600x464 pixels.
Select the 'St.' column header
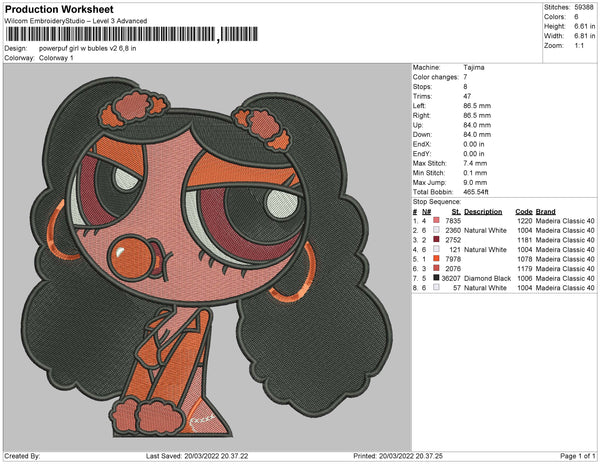click(x=456, y=212)
